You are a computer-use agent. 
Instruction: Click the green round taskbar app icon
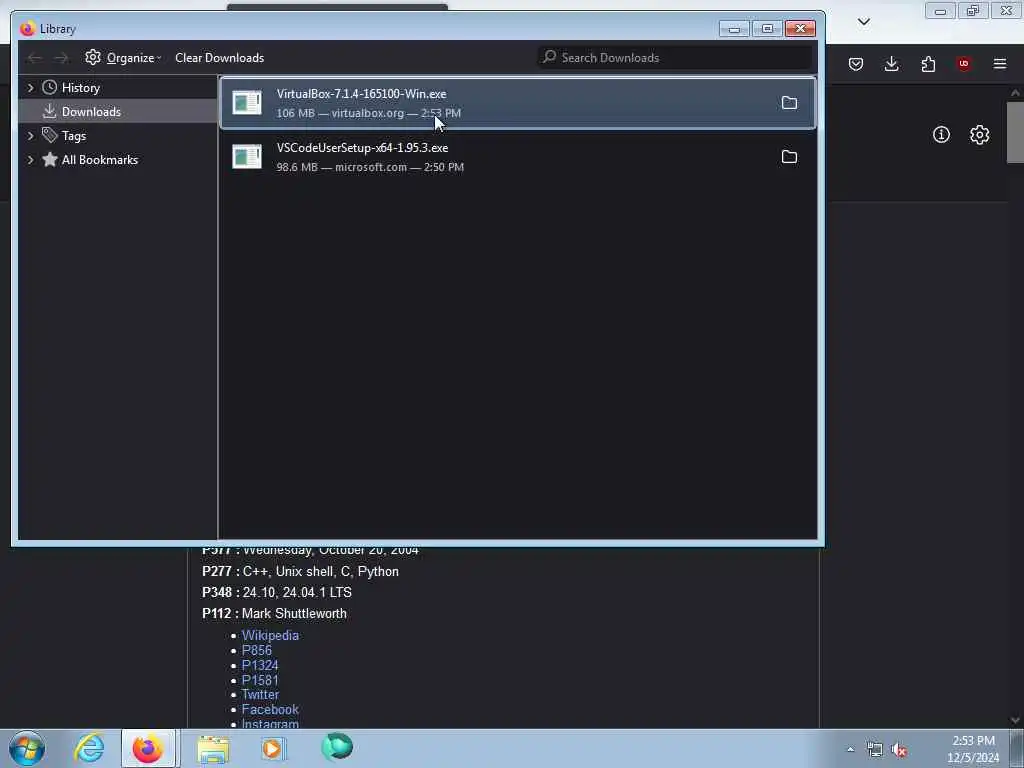(x=337, y=747)
